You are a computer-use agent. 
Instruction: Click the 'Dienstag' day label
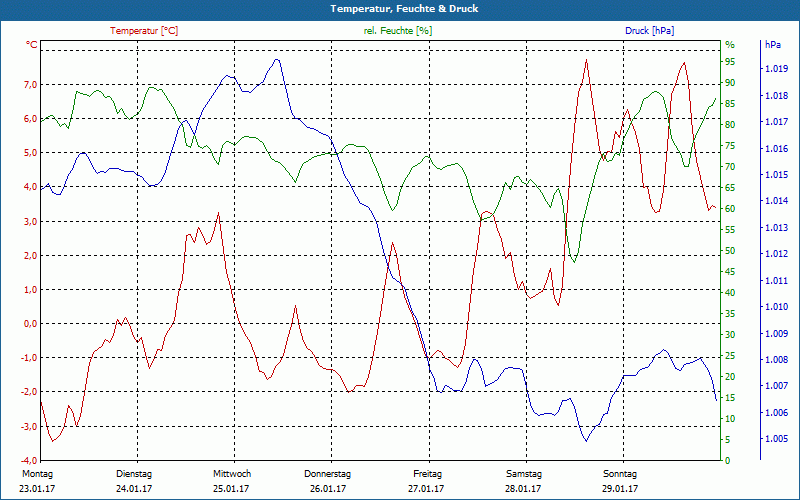134,474
